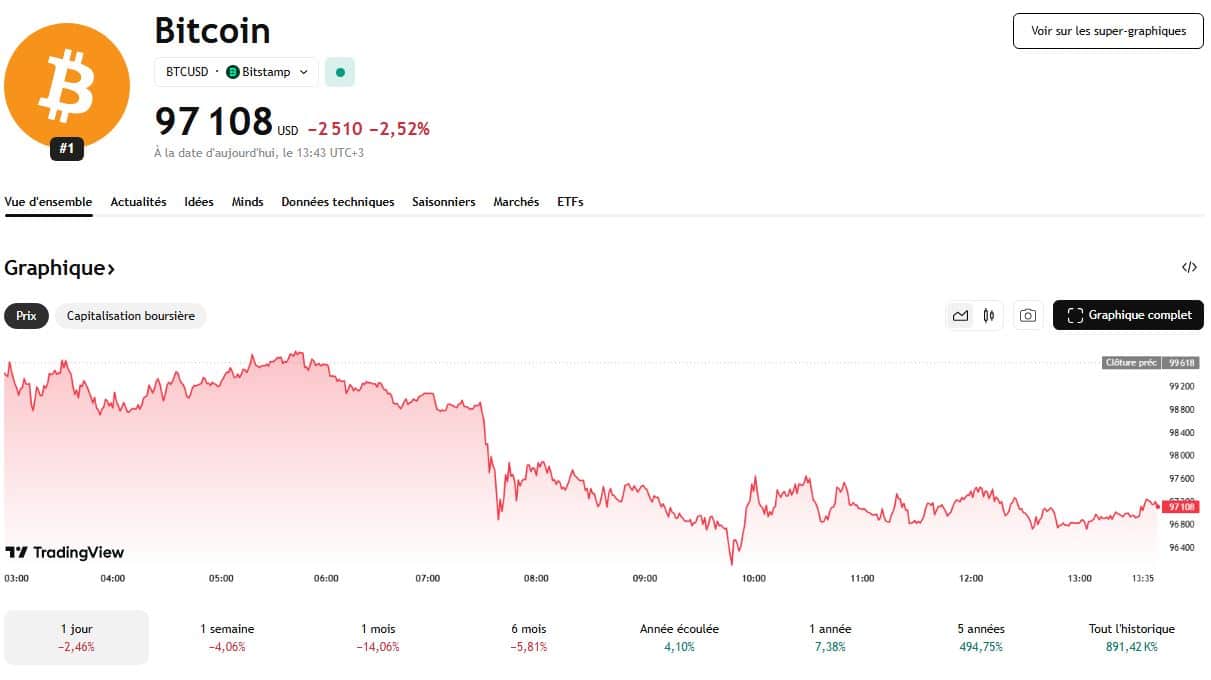Open Graphique complet full chart

point(1128,315)
